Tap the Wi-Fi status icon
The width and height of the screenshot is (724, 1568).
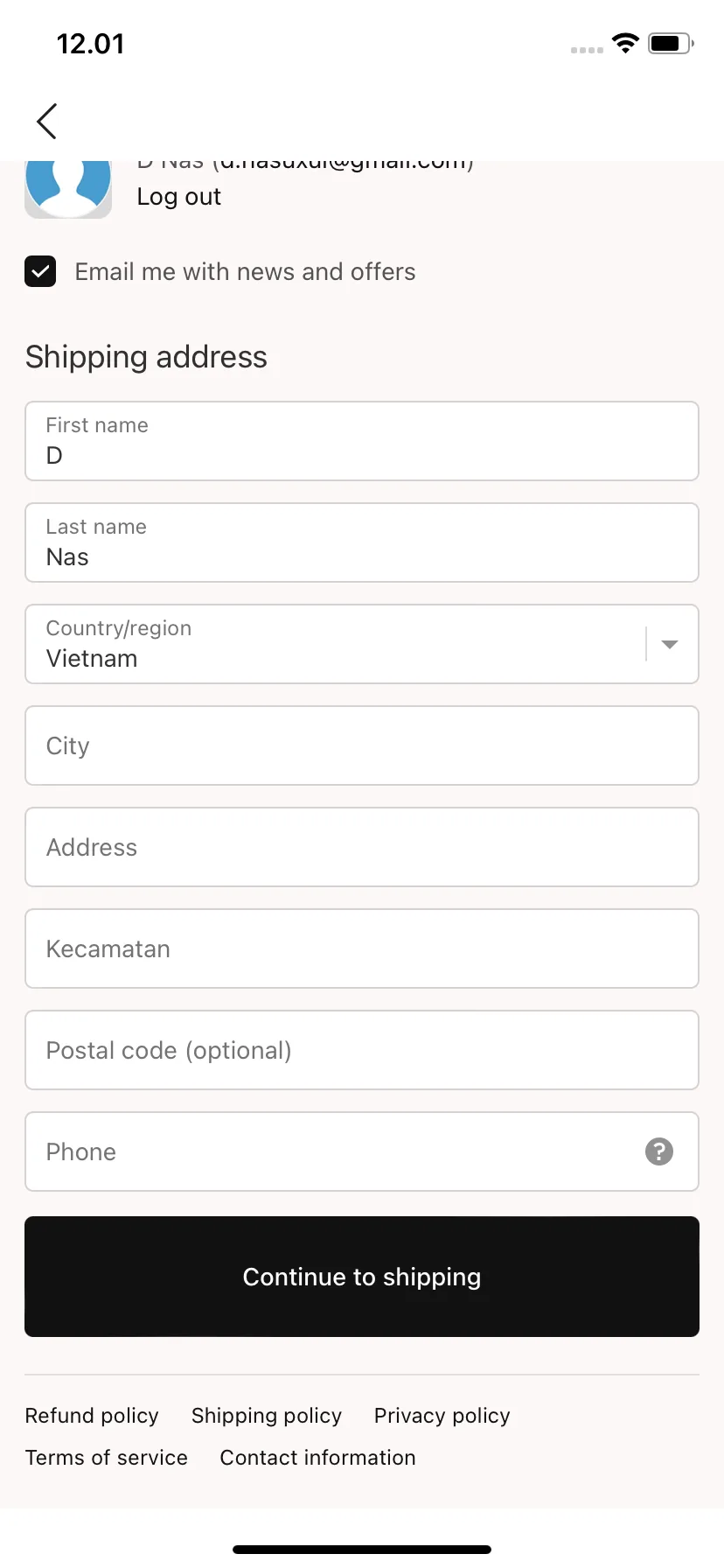click(x=625, y=43)
